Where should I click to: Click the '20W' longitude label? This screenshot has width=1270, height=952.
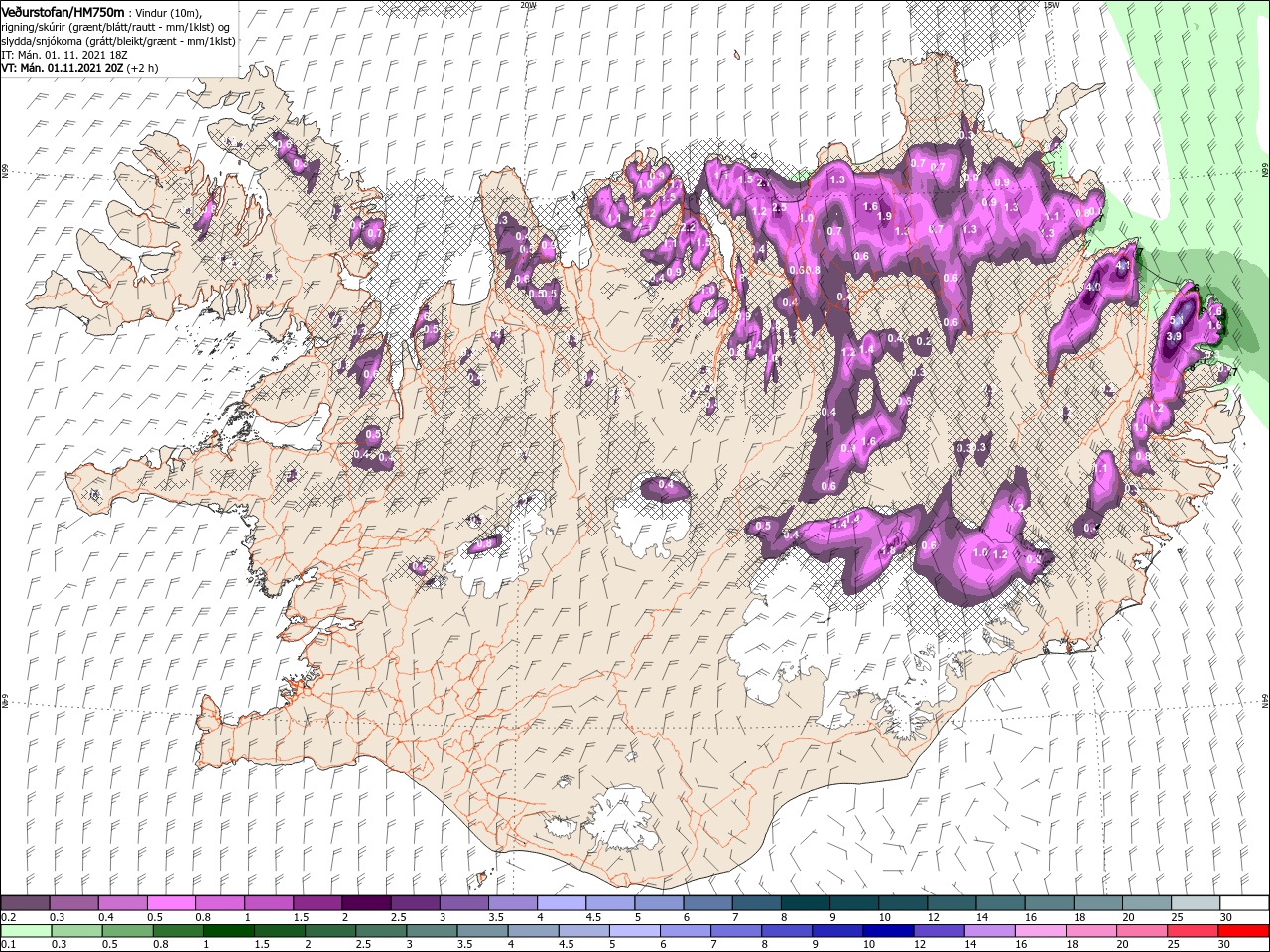(x=528, y=5)
